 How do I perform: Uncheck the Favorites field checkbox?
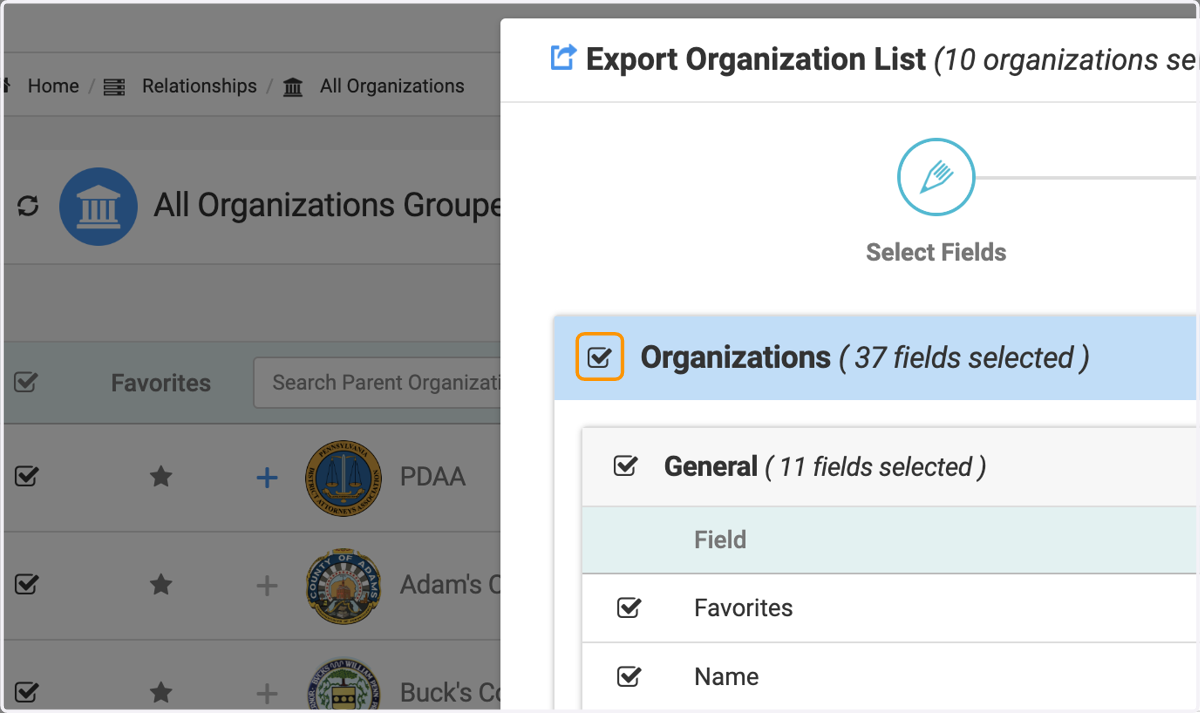pos(628,608)
